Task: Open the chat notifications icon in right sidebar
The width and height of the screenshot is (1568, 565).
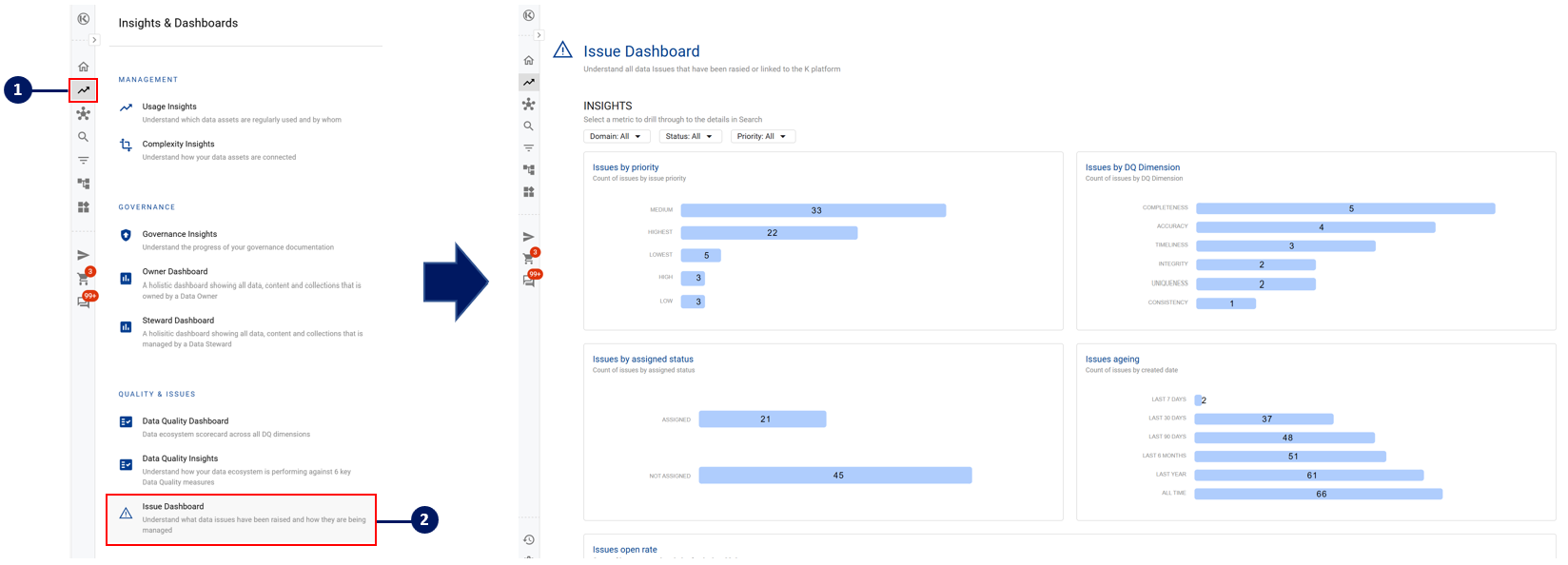Action: [x=530, y=281]
